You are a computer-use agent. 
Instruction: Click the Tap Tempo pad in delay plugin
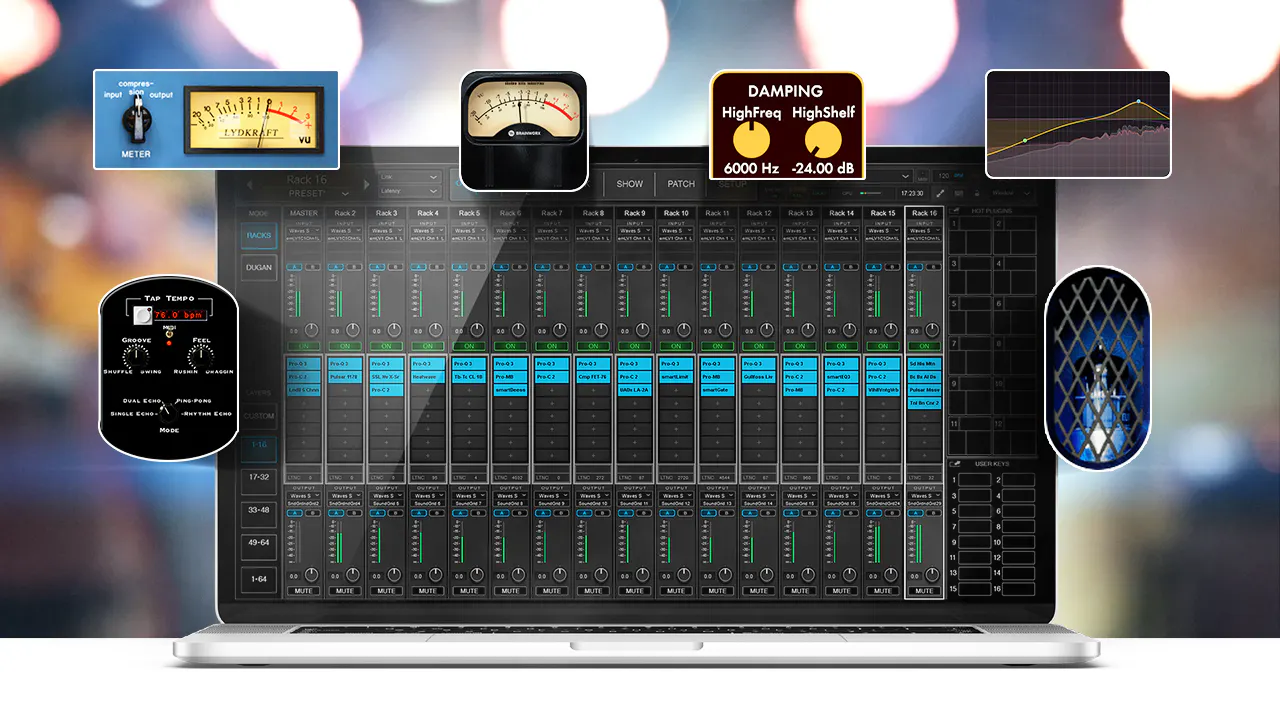coord(143,316)
